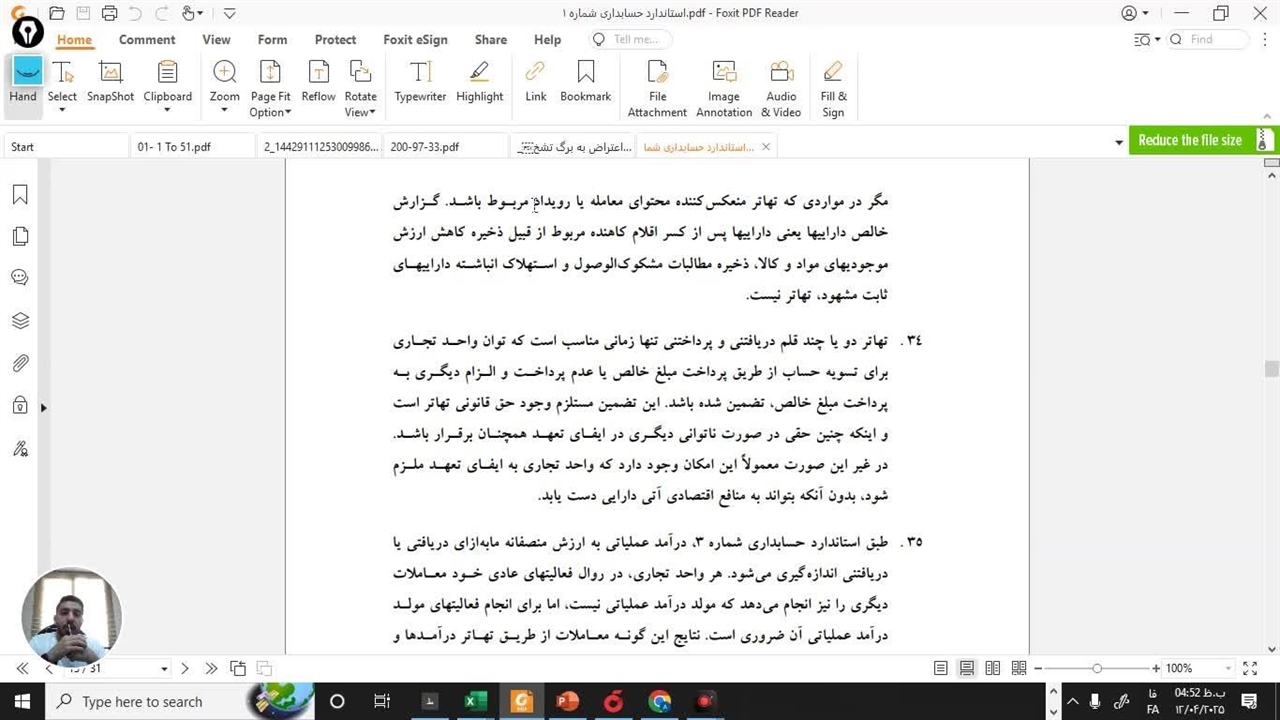Switch to continuous page view

[x=967, y=668]
